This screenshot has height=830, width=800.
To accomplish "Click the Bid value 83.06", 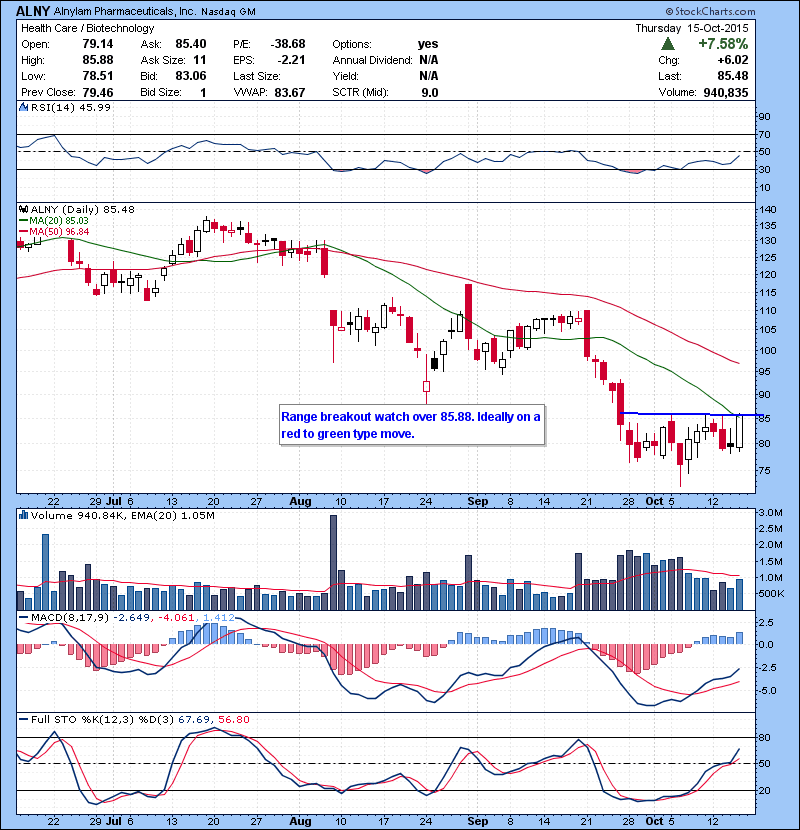I will (x=191, y=76).
